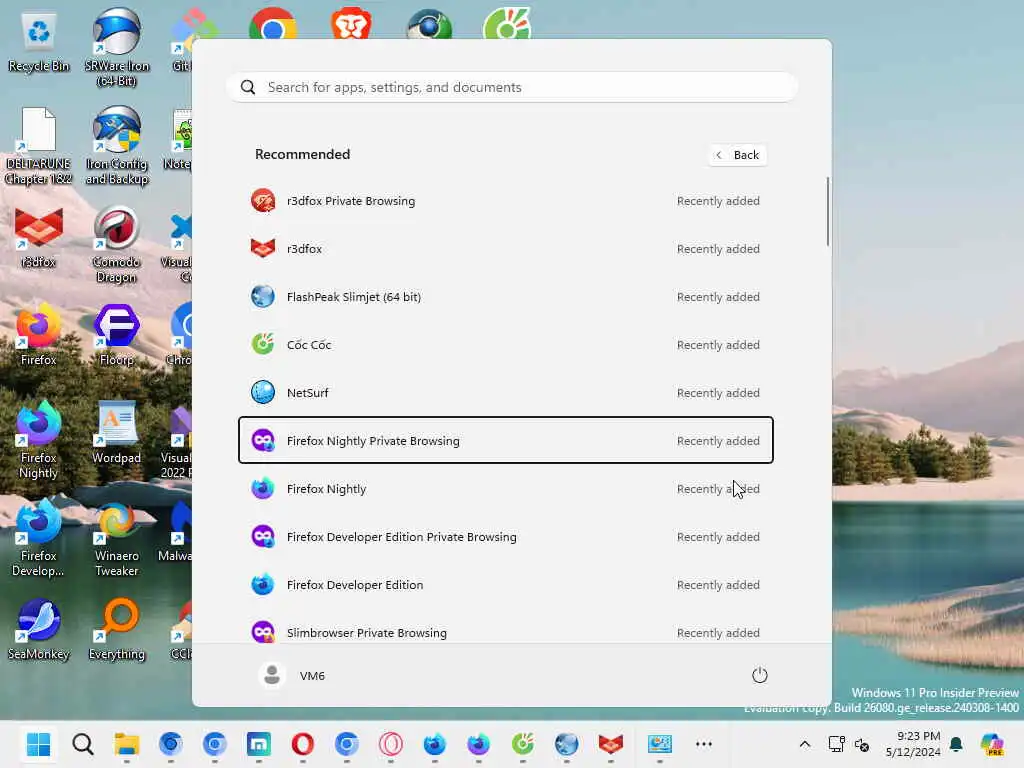Select SRWare Iron (64-Bit) desktop shortcut

pyautogui.click(x=117, y=49)
